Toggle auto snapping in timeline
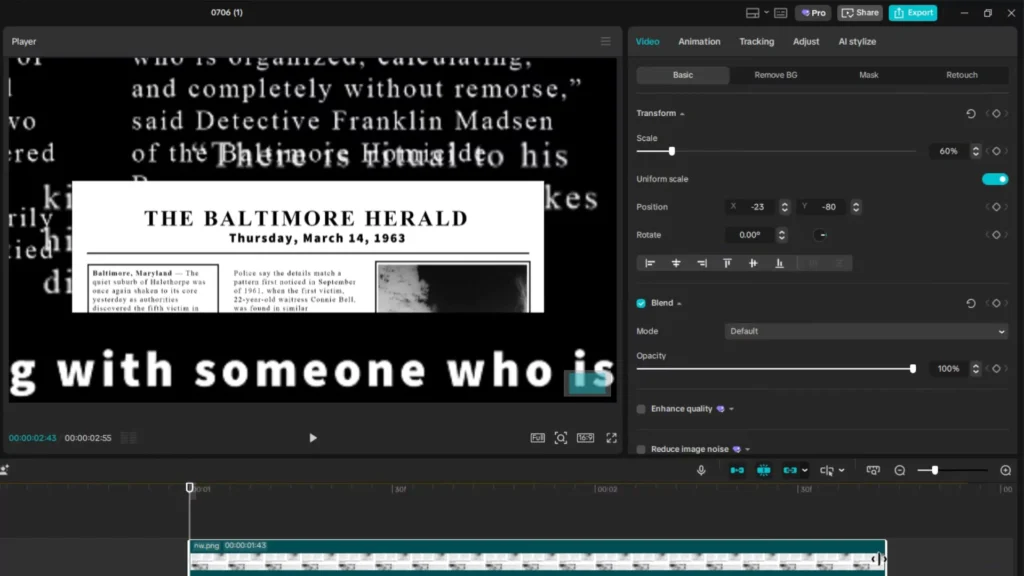This screenshot has height=576, width=1024. point(763,470)
